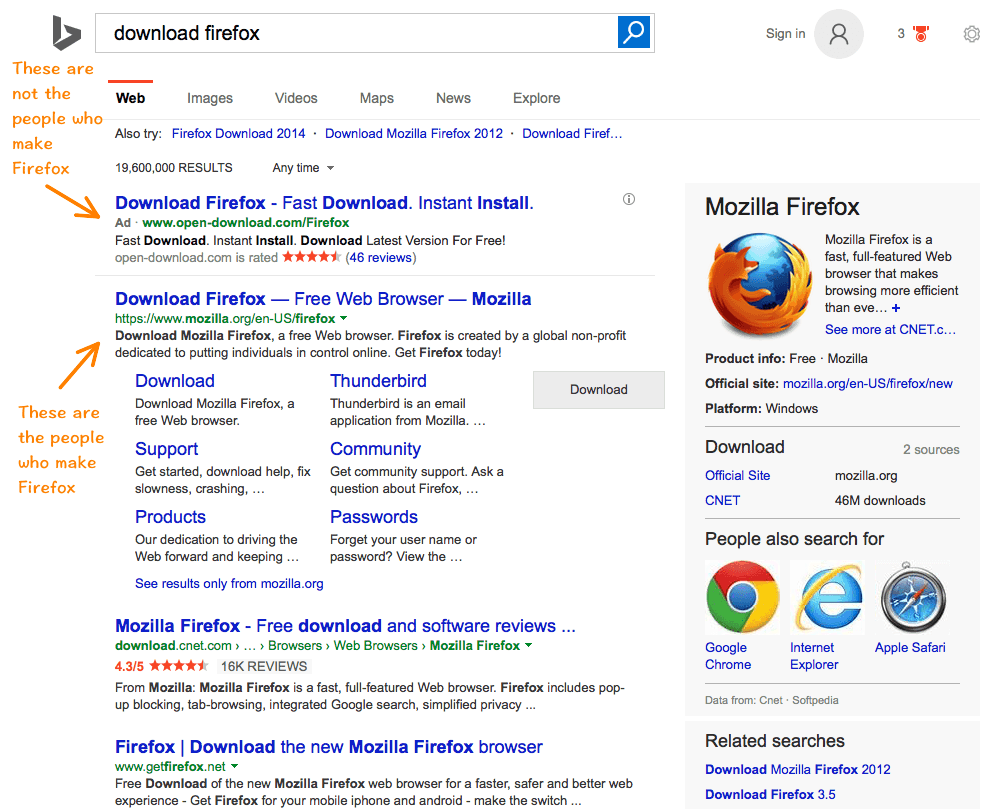Click the 46M downloads text

coord(880,500)
